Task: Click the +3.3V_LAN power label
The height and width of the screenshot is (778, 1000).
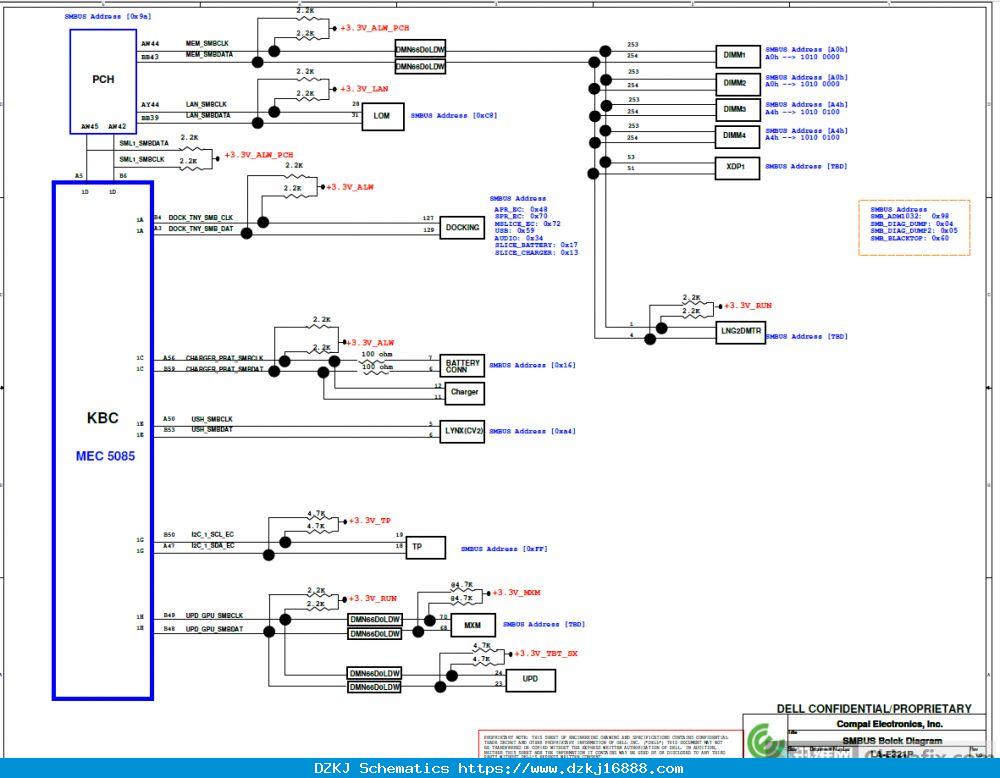Action: 364,89
